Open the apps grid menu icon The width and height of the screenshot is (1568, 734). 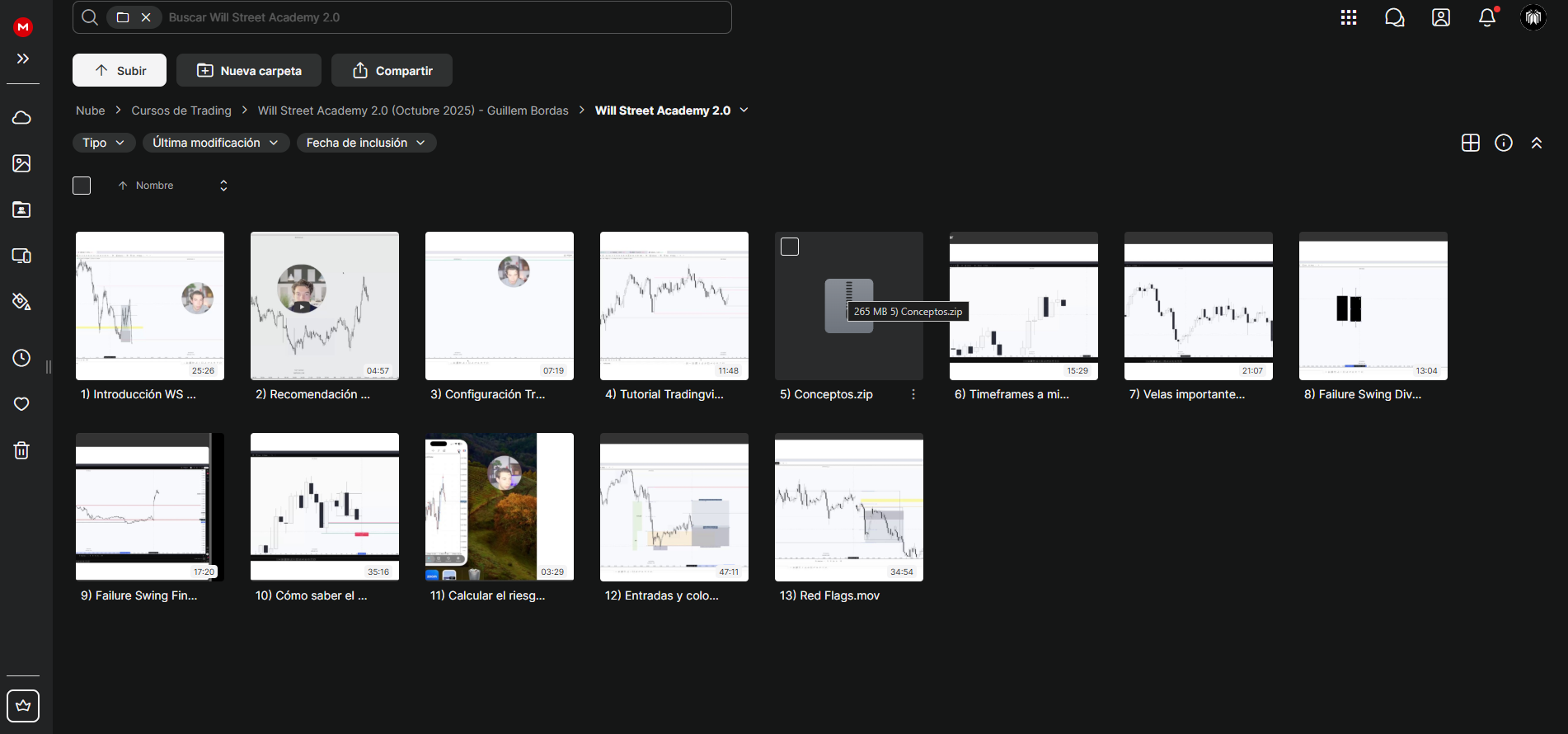coord(1349,17)
